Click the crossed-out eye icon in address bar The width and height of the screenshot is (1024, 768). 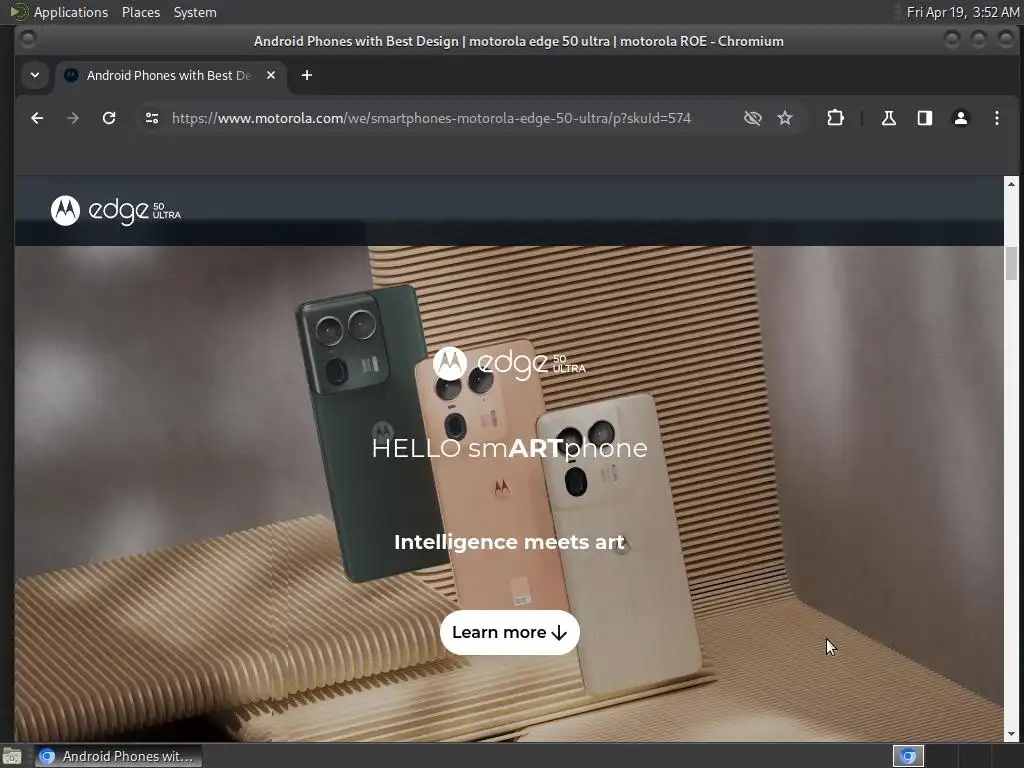pos(752,118)
